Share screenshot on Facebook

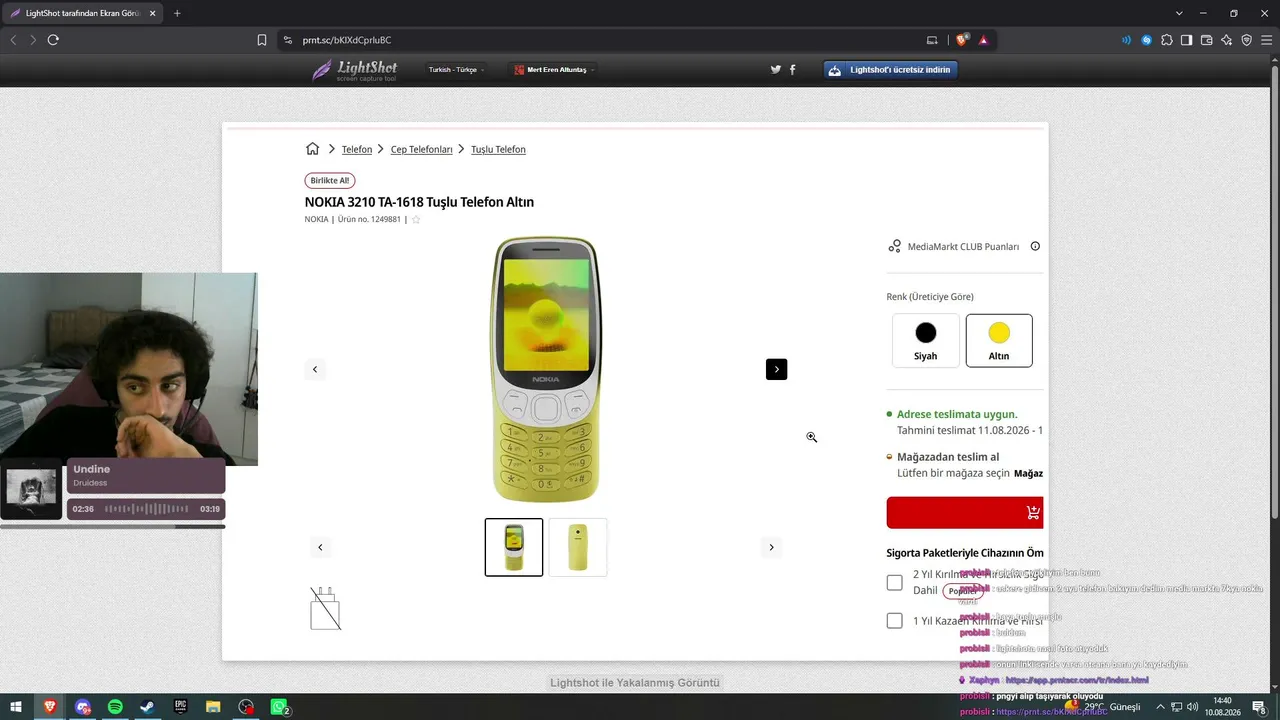pos(793,69)
